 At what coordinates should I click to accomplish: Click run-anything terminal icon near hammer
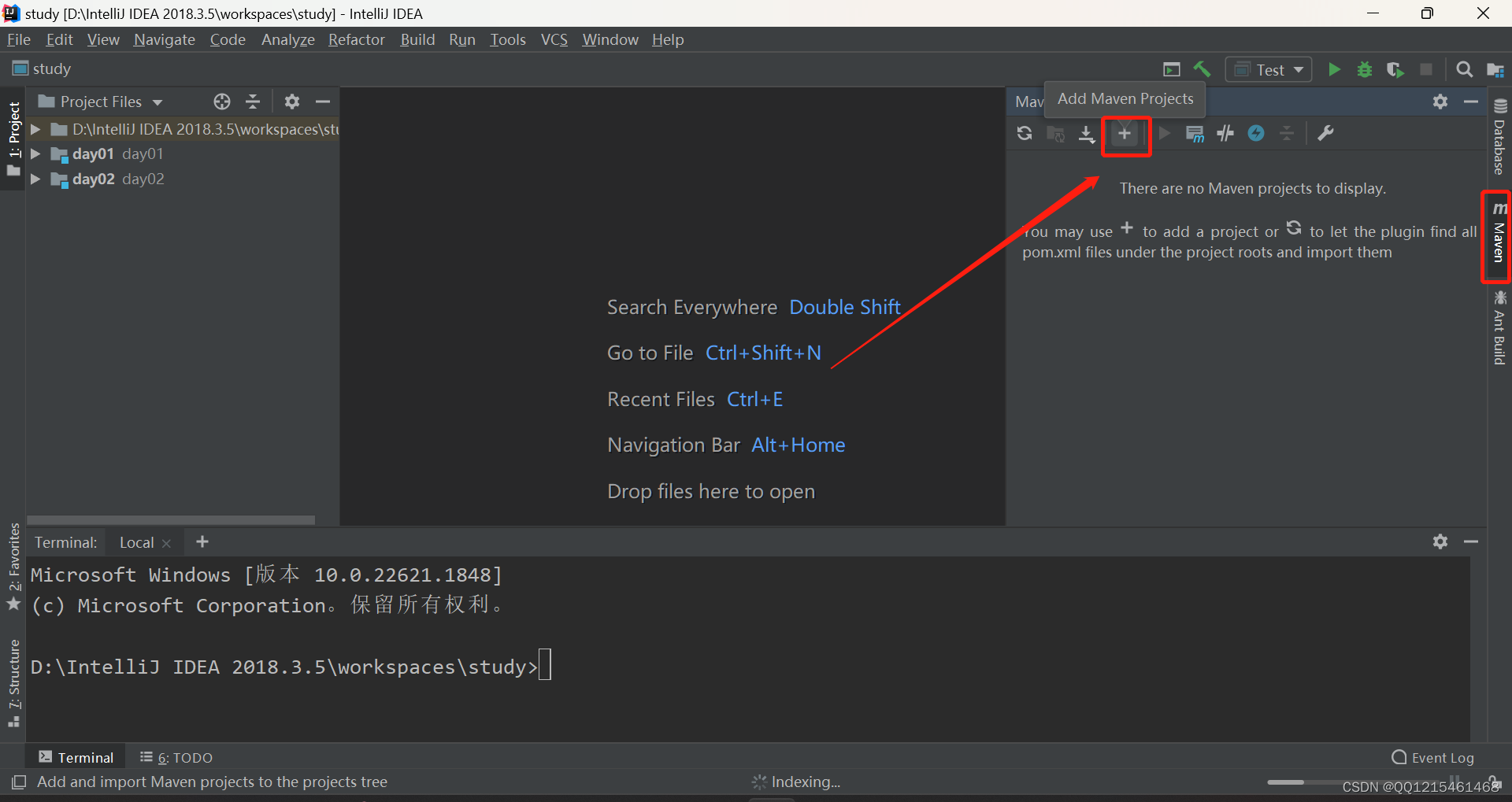tap(1172, 70)
